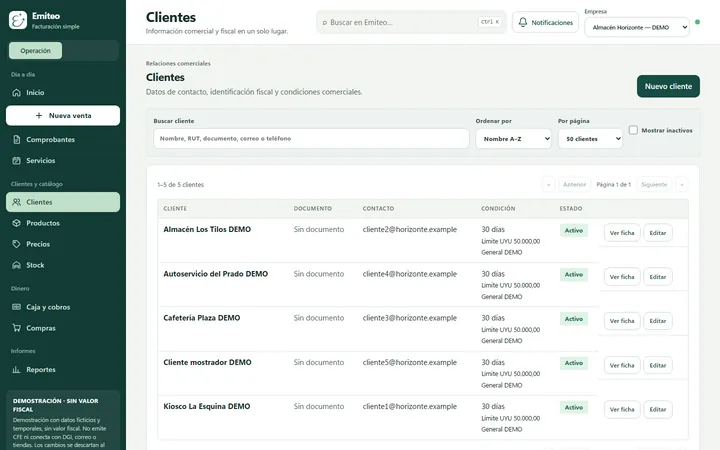Viewport: 720px width, 450px height.
Task: Open Compras in the sidebar
Action: pyautogui.click(x=63, y=328)
